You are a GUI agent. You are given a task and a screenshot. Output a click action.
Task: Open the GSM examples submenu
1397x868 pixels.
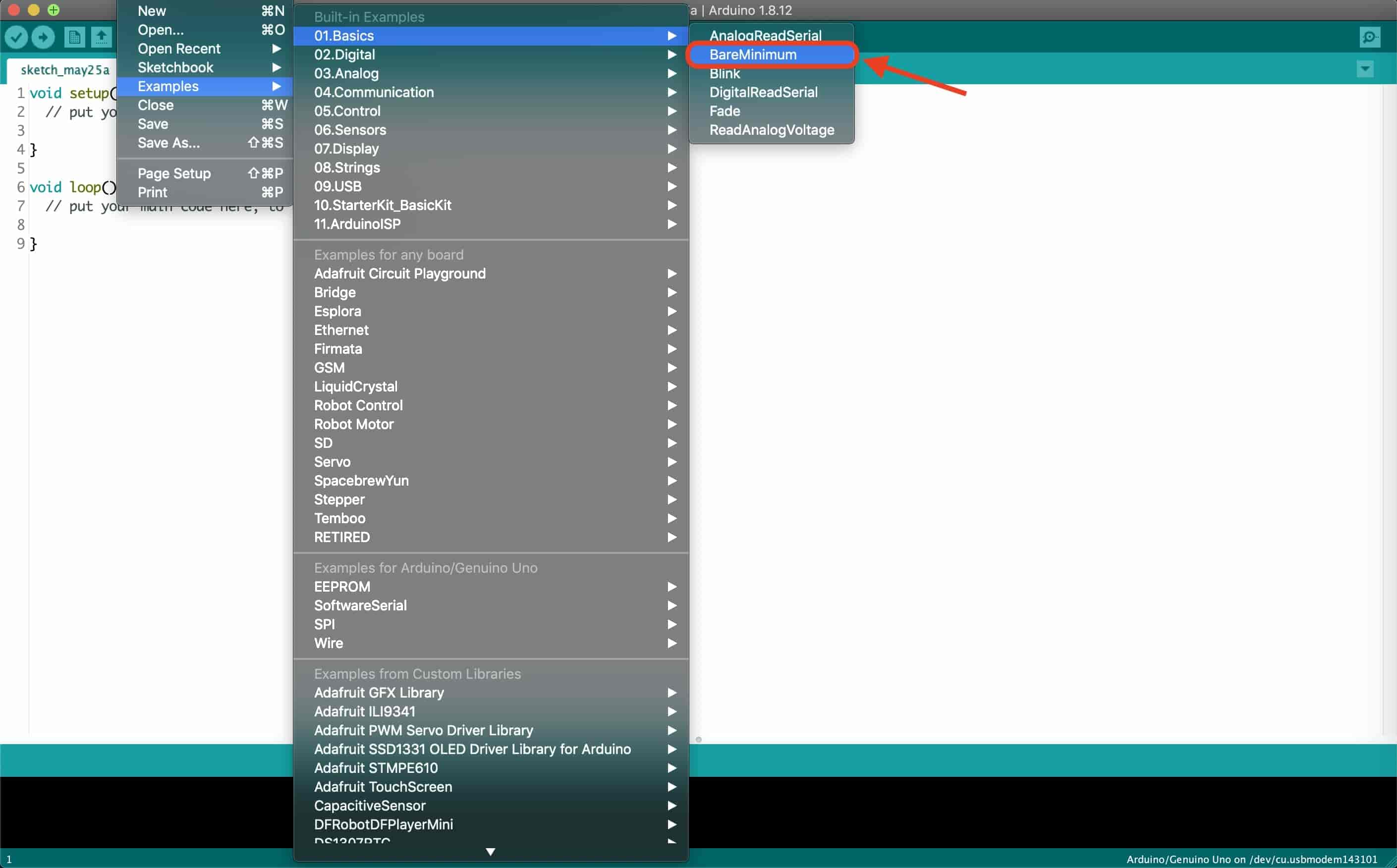491,368
